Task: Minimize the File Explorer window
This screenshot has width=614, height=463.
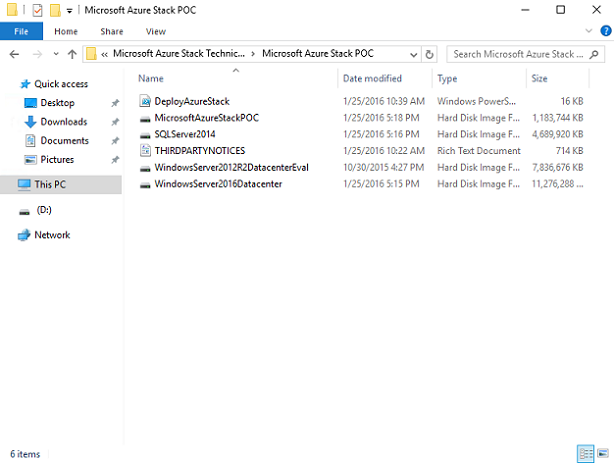Action: tap(525, 10)
